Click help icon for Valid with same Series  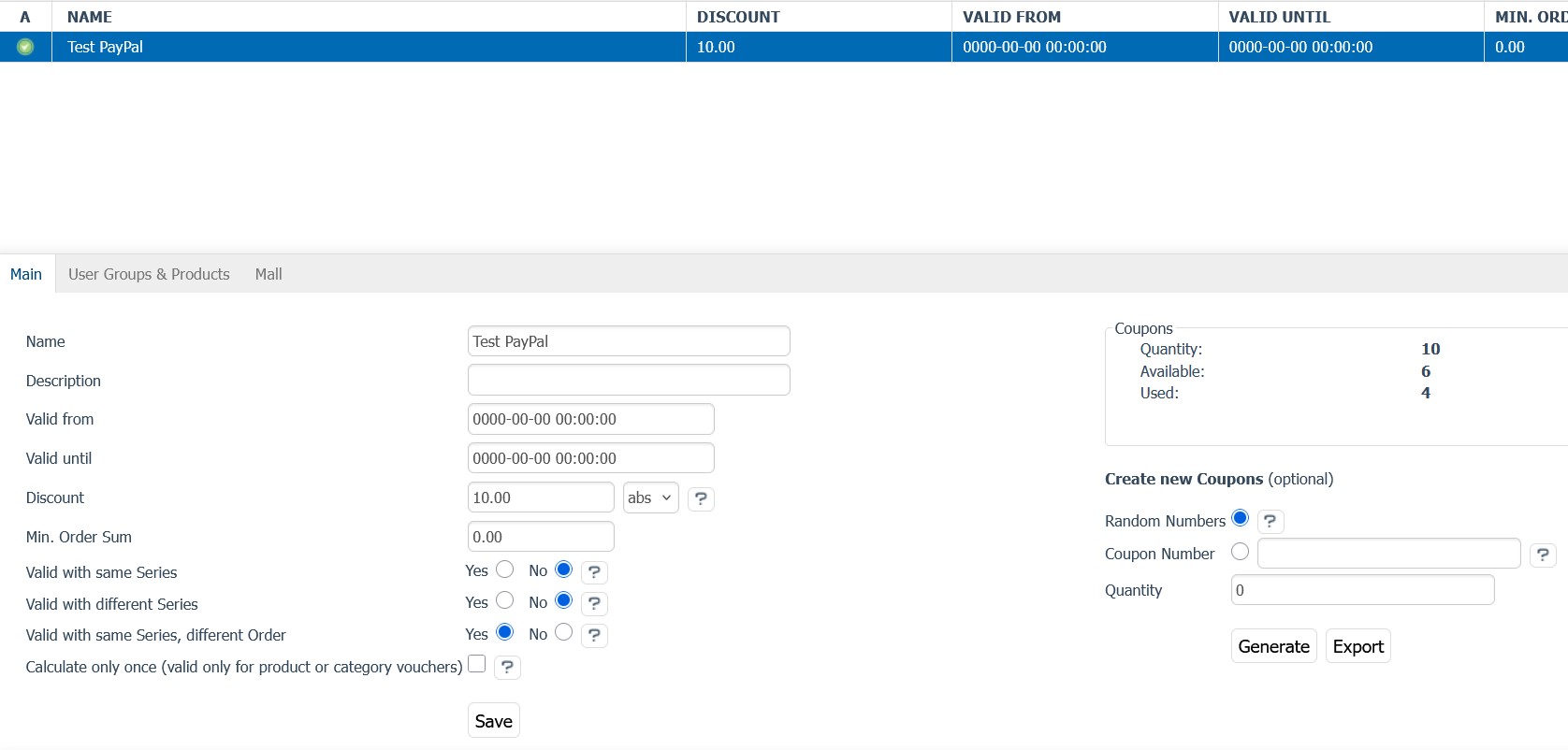(594, 571)
